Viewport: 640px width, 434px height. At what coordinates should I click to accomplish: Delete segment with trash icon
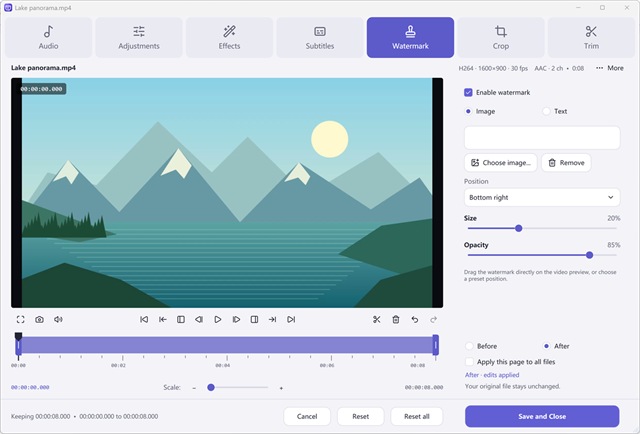pos(396,319)
